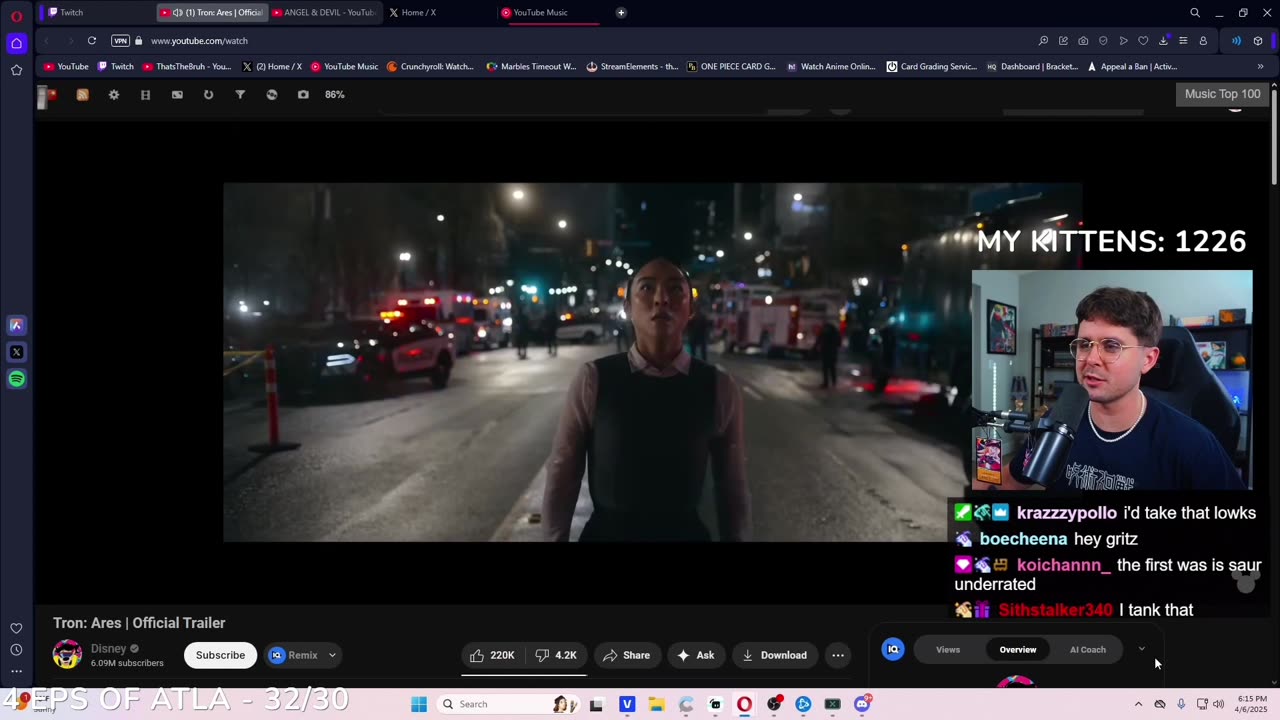Click the loop refresh icon in extension bar
The height and width of the screenshot is (720, 1280).
[208, 94]
